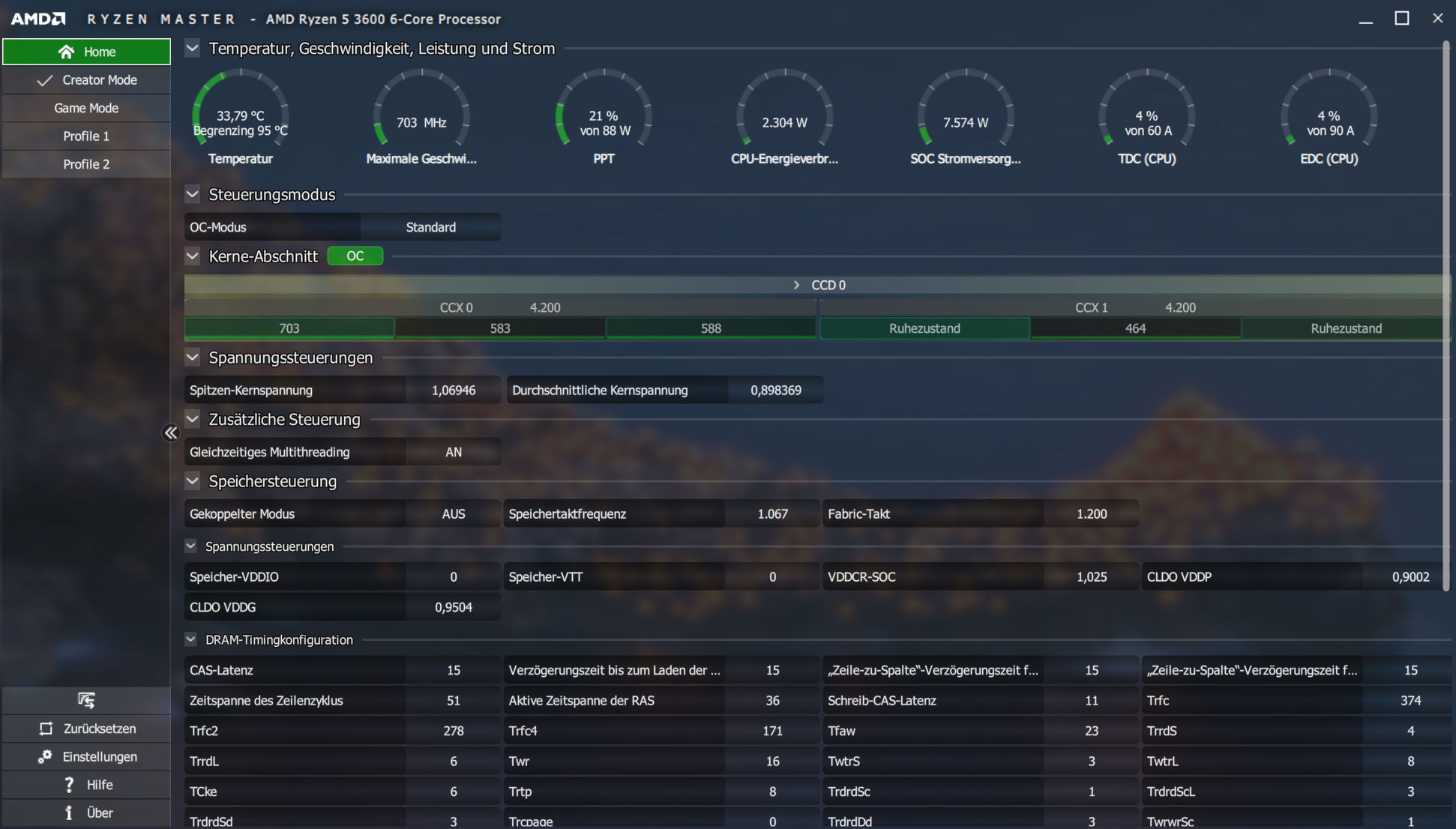Expand the CCD 0 chevron
This screenshot has width=1456, height=829.
click(796, 285)
